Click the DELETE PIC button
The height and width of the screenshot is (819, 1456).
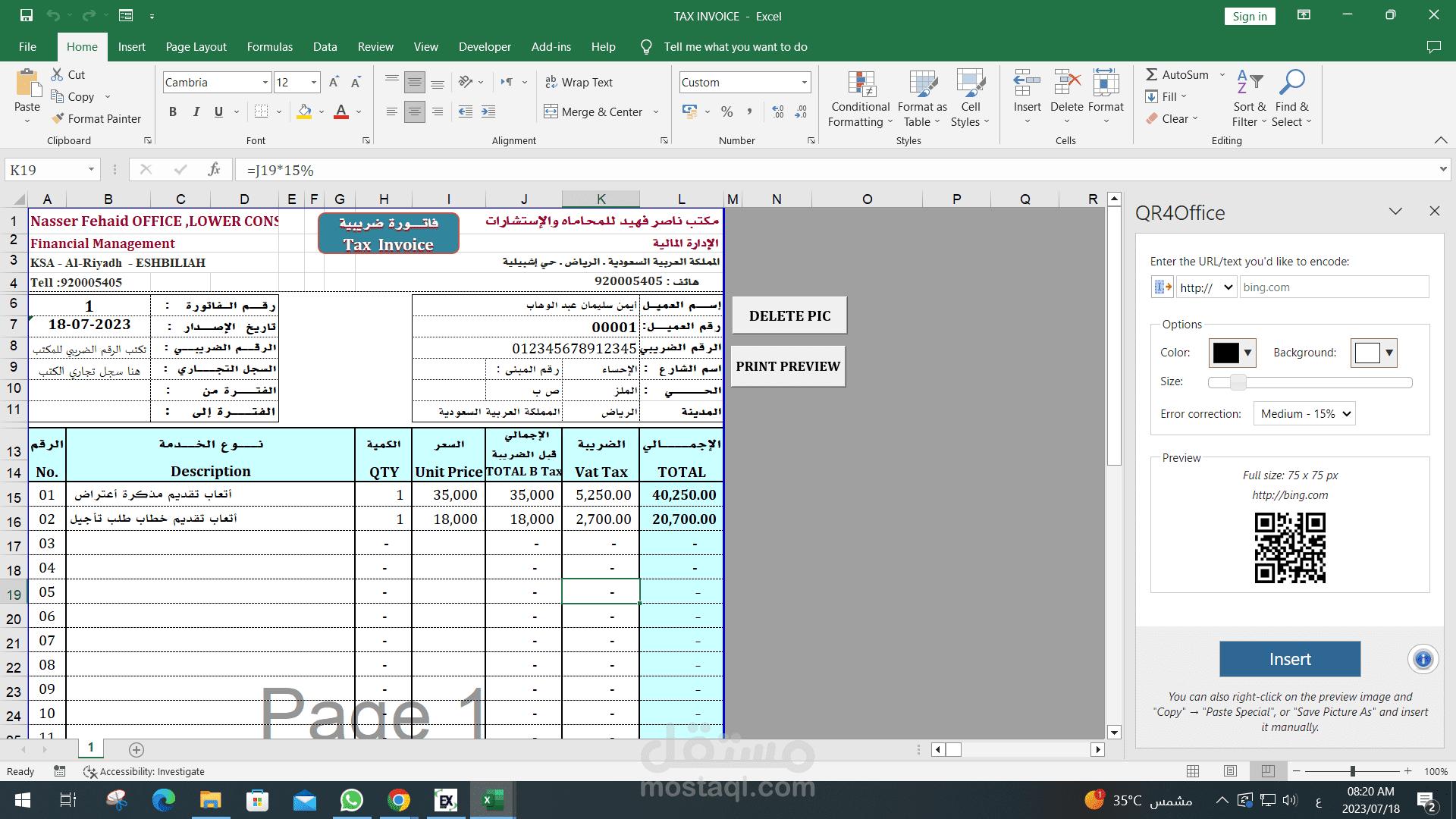click(x=790, y=315)
